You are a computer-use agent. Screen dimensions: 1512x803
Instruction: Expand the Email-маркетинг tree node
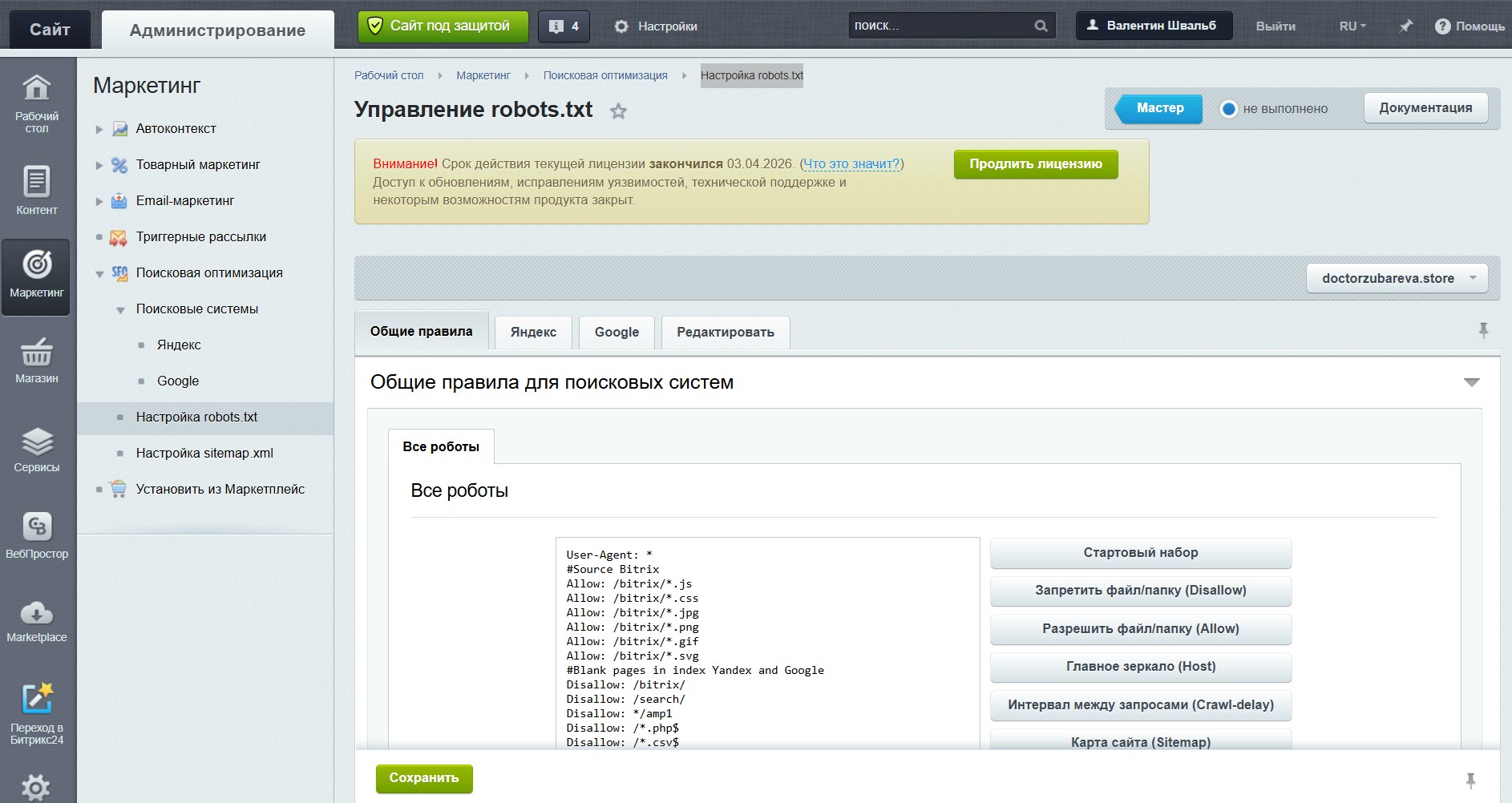[x=99, y=201]
